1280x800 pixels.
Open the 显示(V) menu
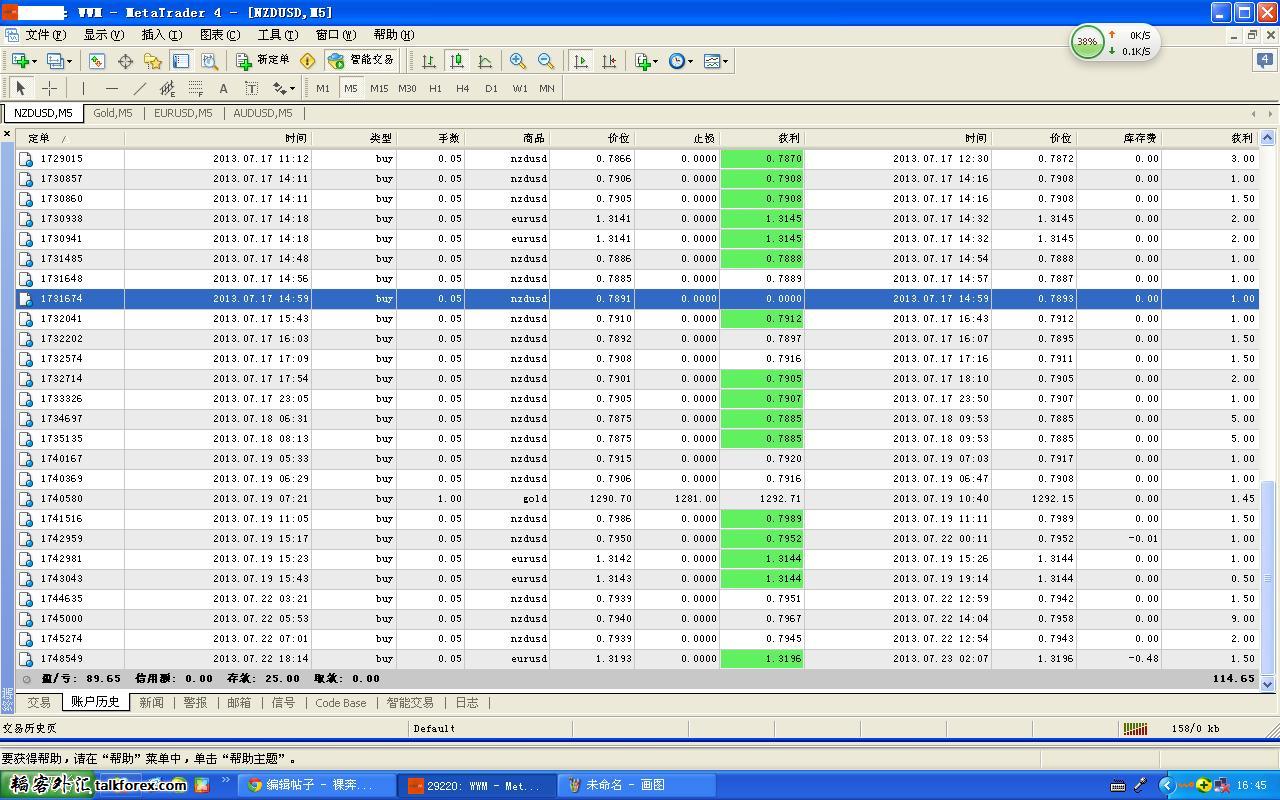104,35
